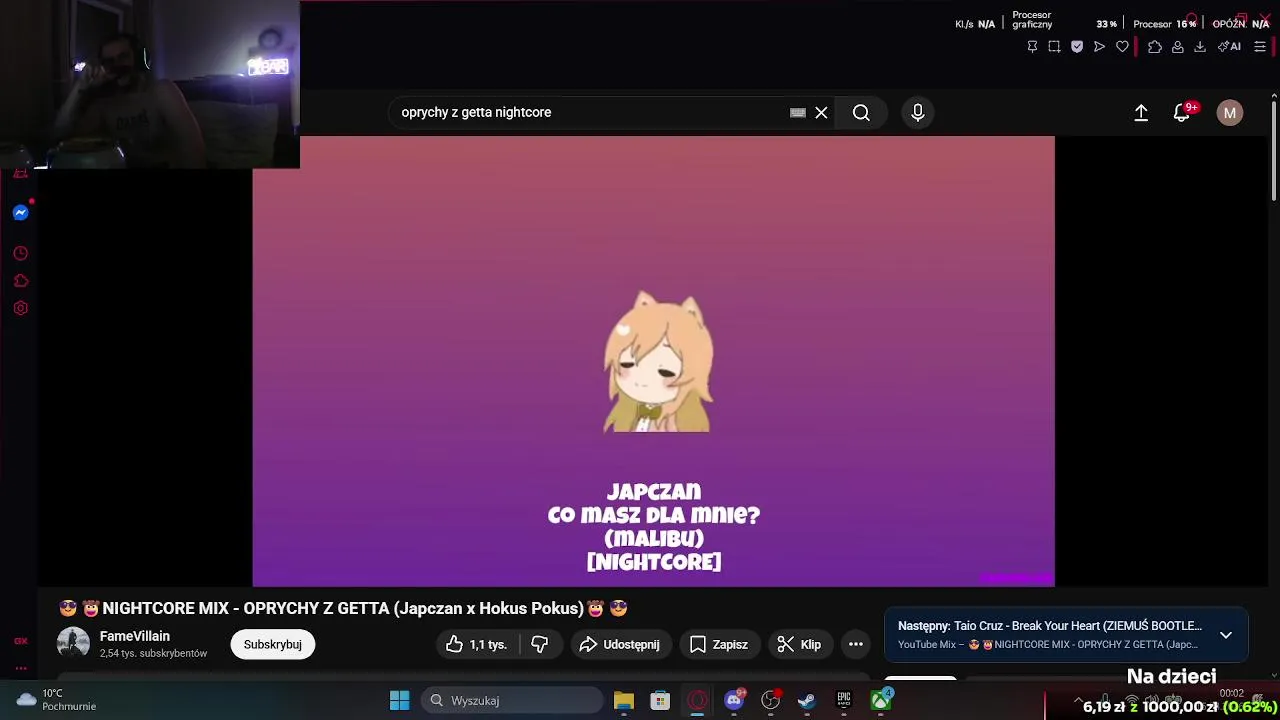1280x720 pixels.
Task: Click the pinboard pin icon in toolbar
Action: pyautogui.click(x=1032, y=47)
